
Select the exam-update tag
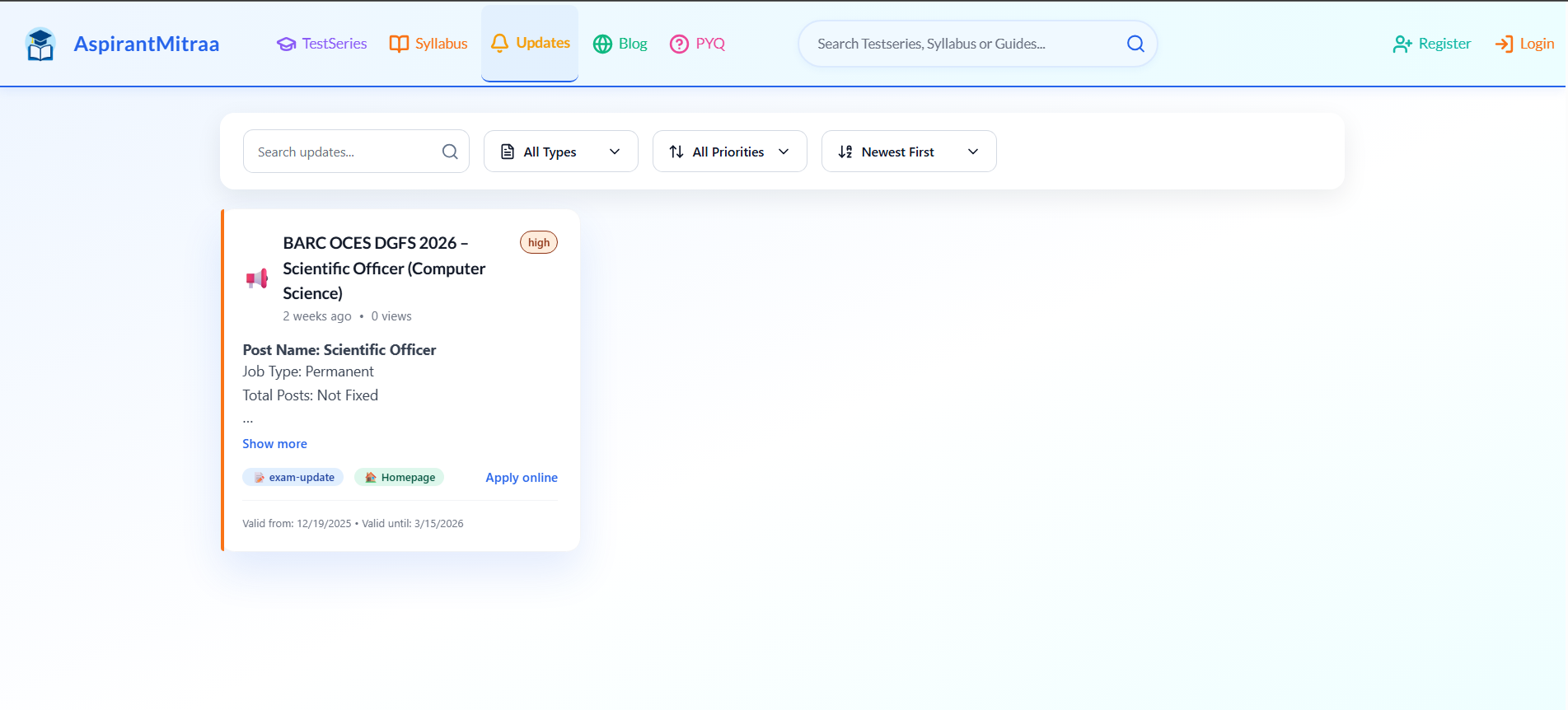(293, 477)
